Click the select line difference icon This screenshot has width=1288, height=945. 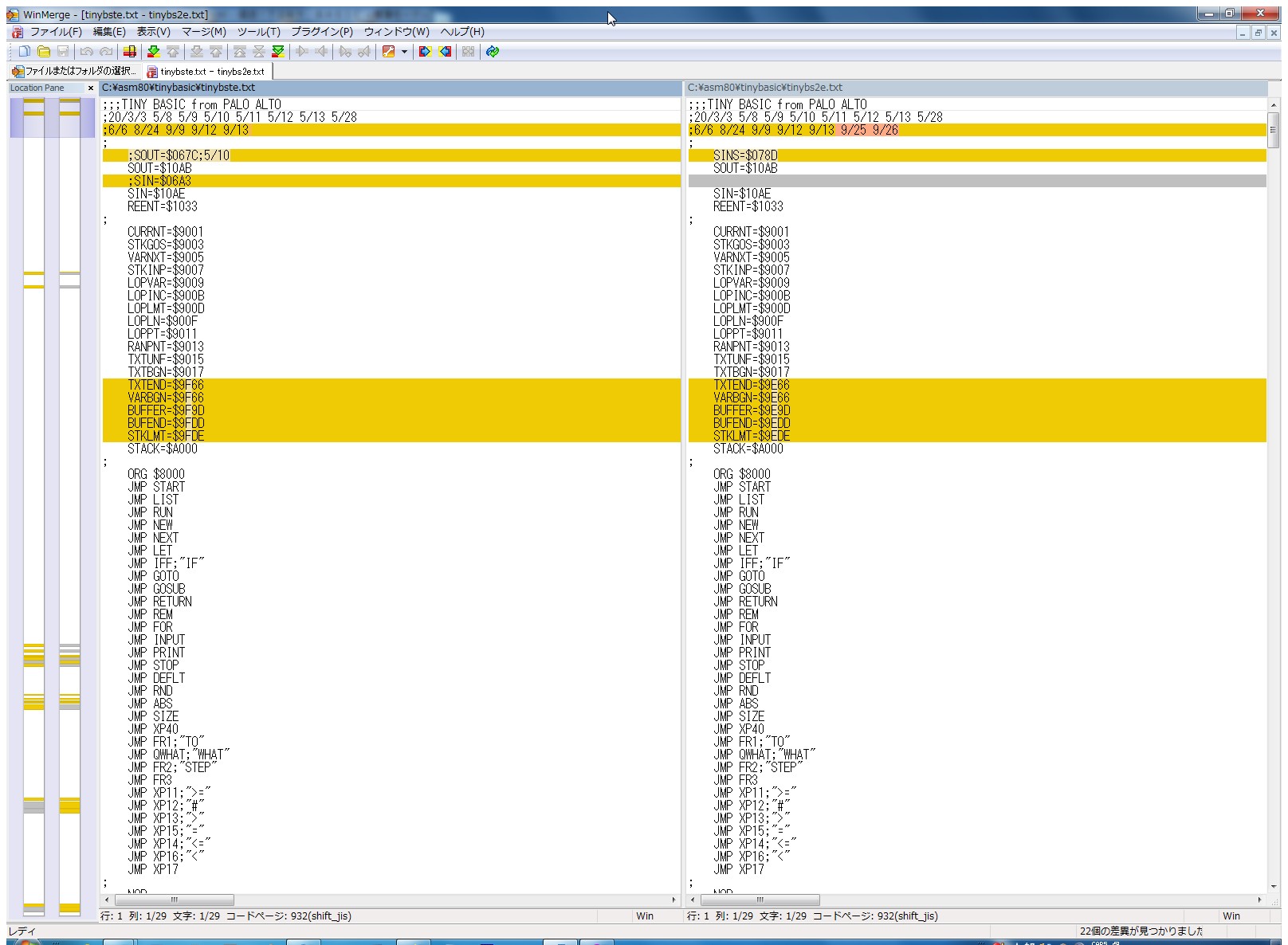[x=130, y=52]
